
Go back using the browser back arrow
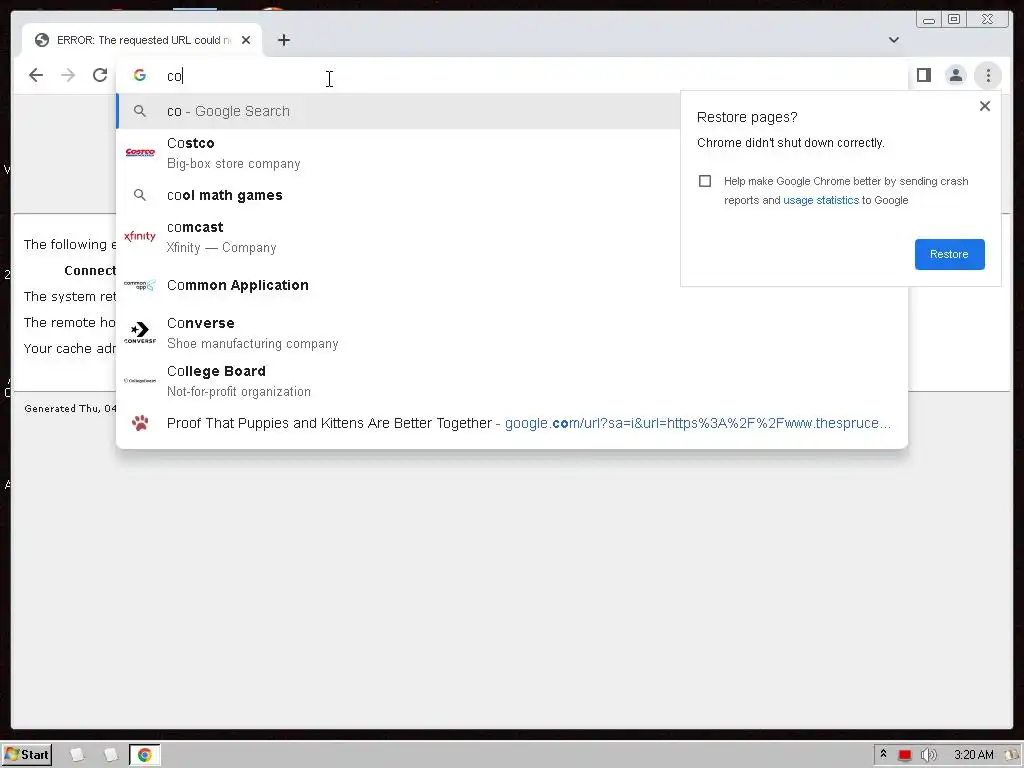point(36,75)
